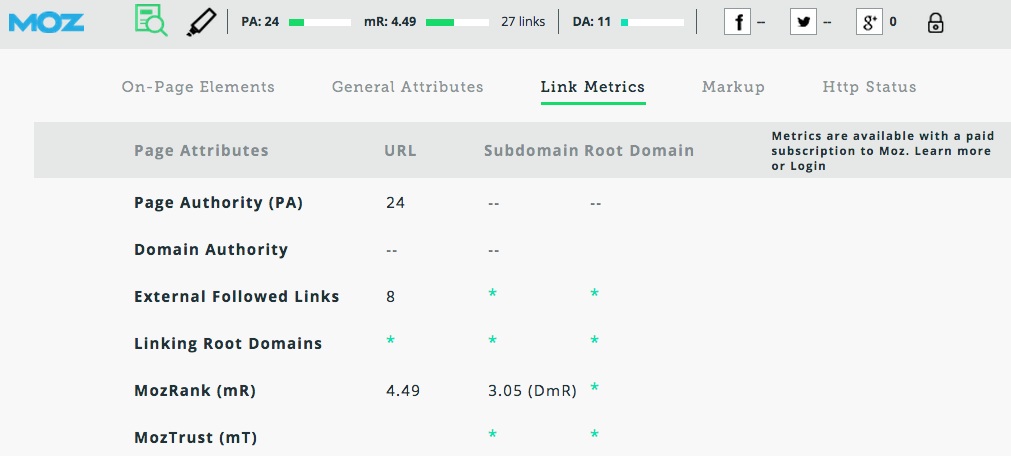Select the Link Metrics tab
The width and height of the screenshot is (1011, 456).
(593, 87)
